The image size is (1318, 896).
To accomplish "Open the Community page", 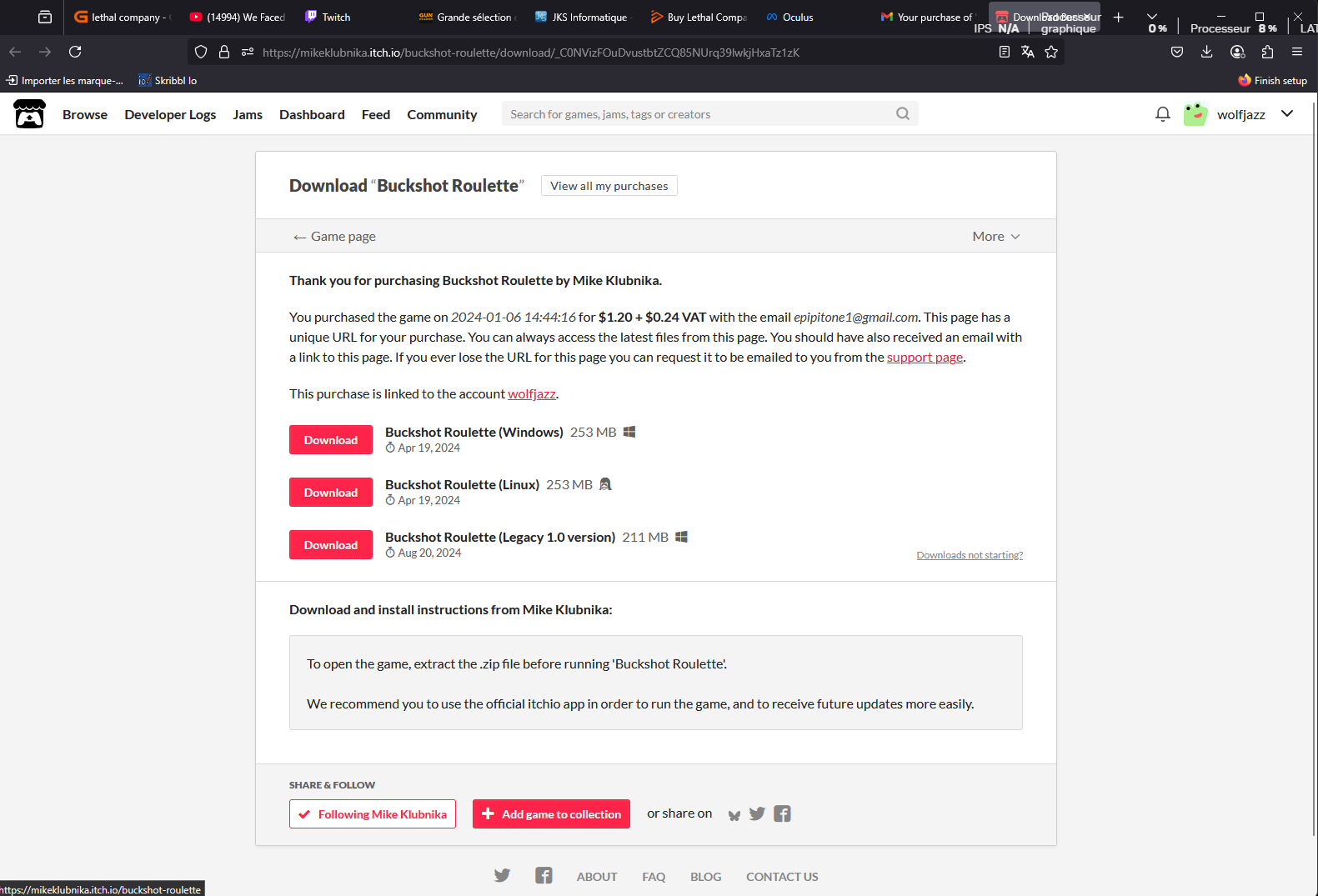I will (442, 115).
